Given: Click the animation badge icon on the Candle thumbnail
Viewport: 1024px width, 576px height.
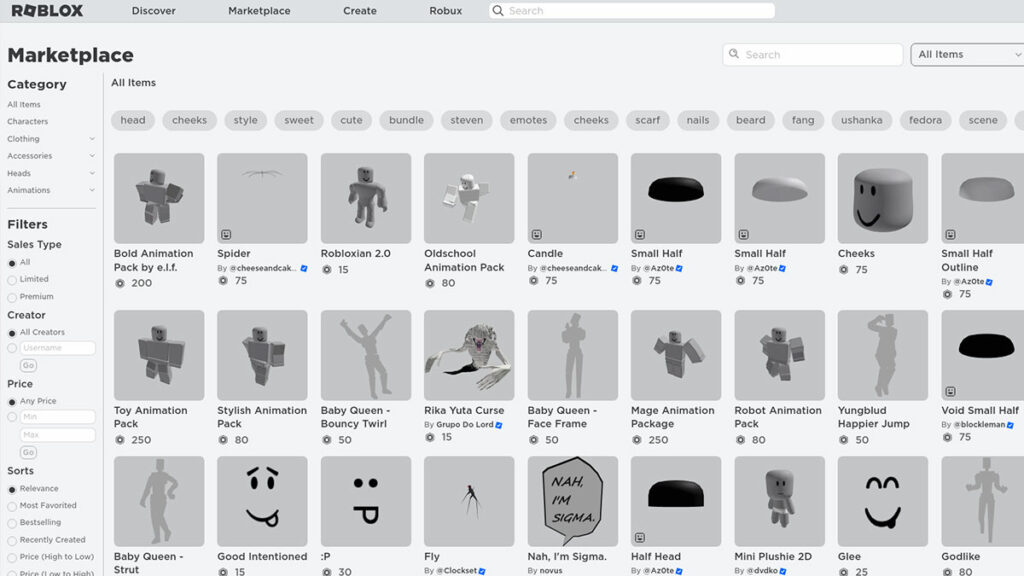Looking at the screenshot, I should tap(536, 234).
